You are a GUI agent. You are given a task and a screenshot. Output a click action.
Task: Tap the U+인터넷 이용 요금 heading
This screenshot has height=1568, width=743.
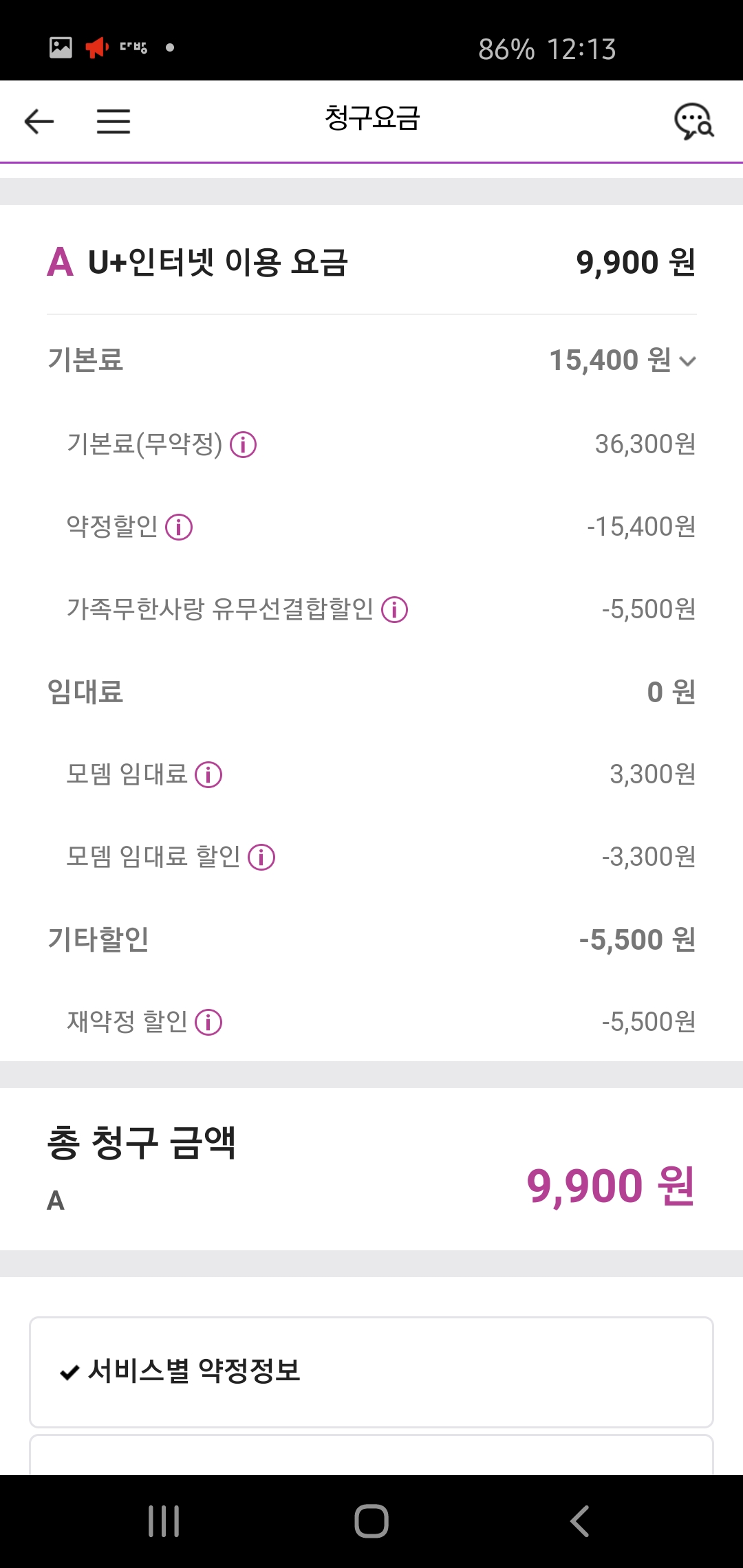pyautogui.click(x=217, y=263)
